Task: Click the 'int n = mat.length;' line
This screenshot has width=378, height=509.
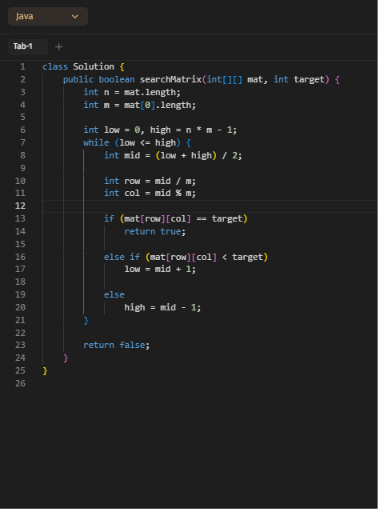Action: 132,92
